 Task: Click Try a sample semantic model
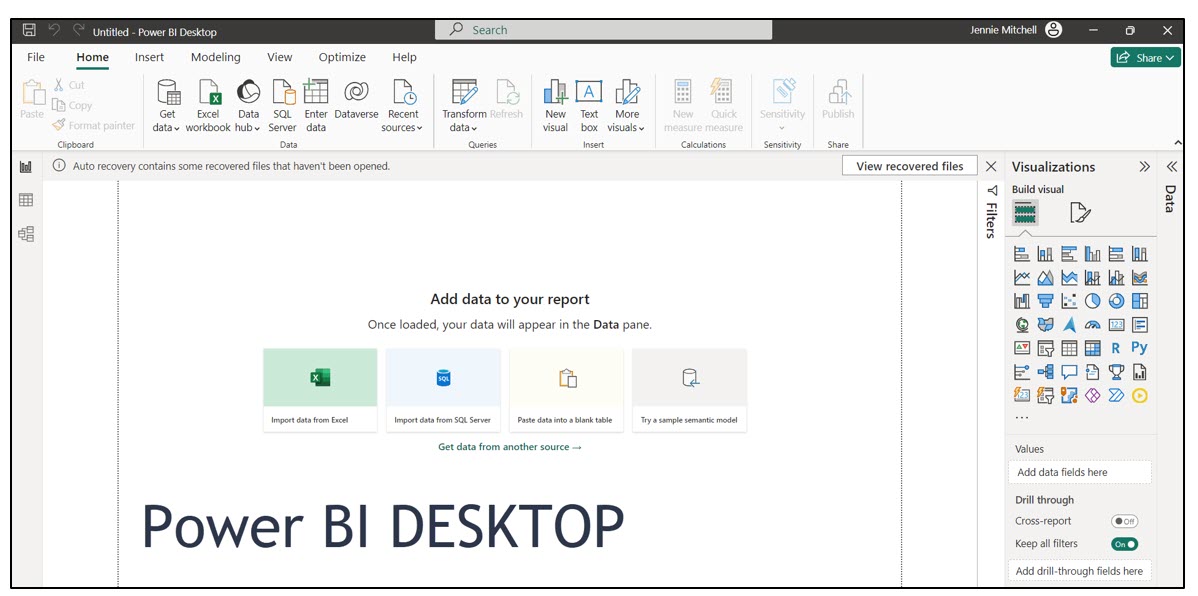coord(689,390)
